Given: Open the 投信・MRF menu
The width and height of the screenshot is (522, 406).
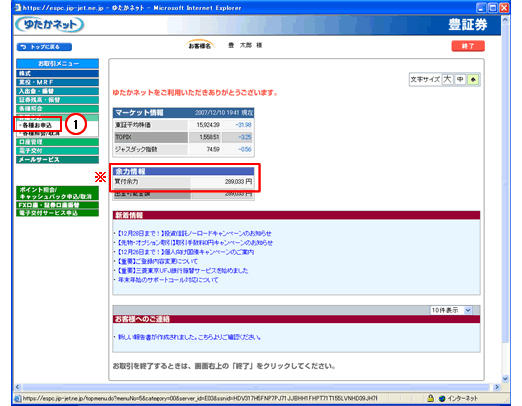Looking at the screenshot, I should pos(57,82).
